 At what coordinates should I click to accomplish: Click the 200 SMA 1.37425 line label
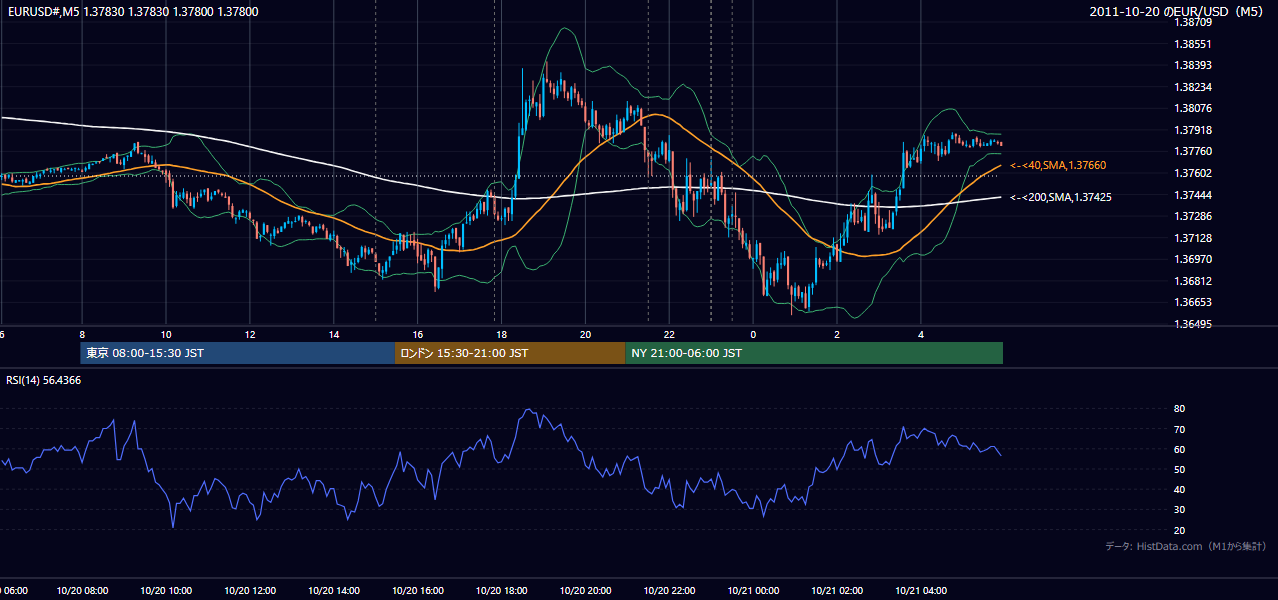[1061, 197]
